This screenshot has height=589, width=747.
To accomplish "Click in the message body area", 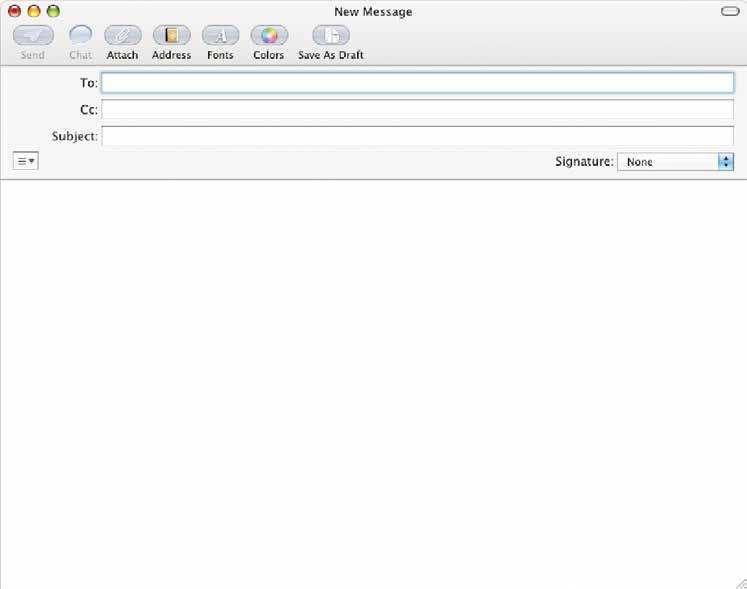I will point(374,384).
